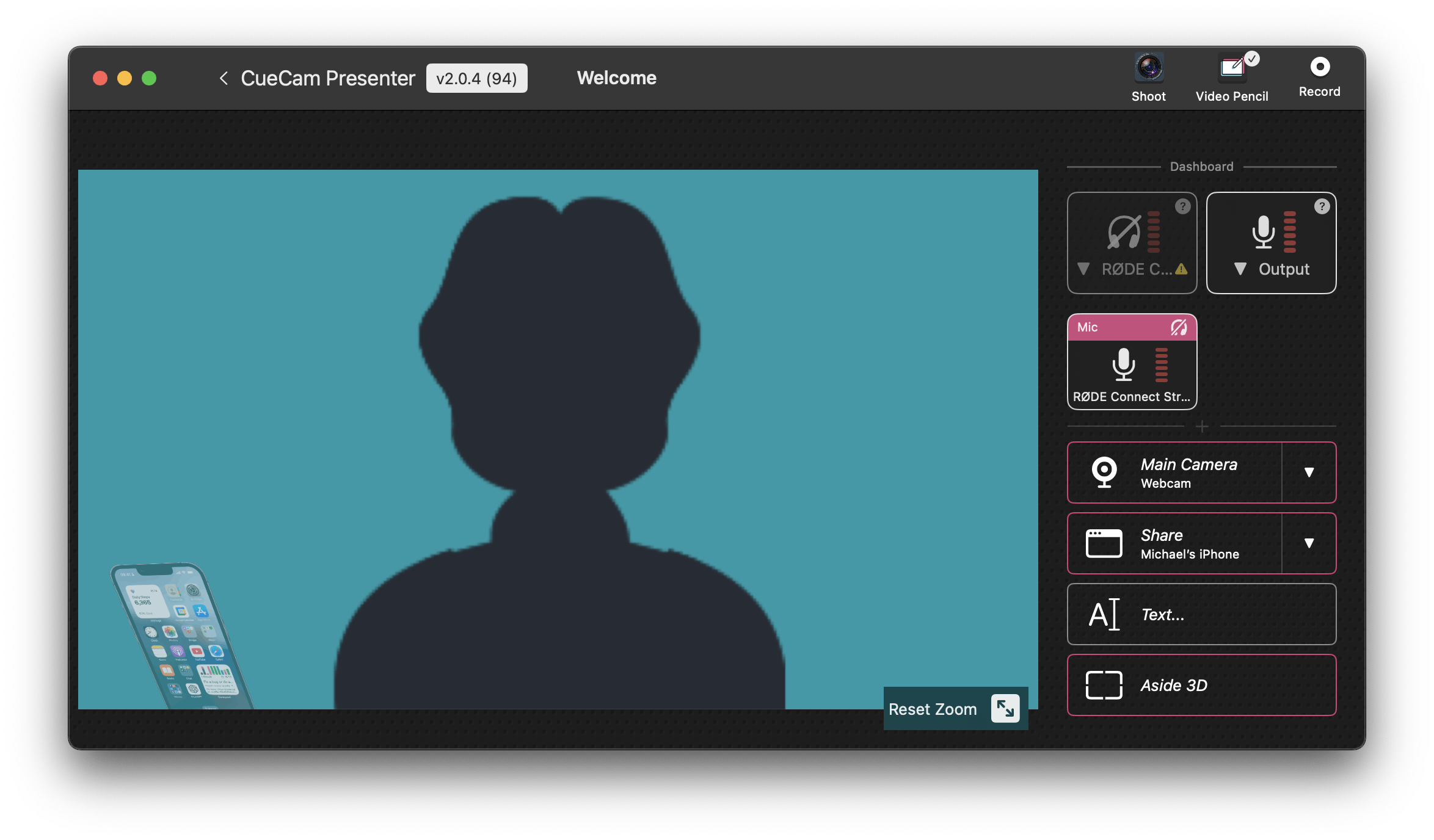Viewport: 1434px width, 840px height.
Task: Click the Welcome title in the toolbar
Action: click(x=616, y=78)
